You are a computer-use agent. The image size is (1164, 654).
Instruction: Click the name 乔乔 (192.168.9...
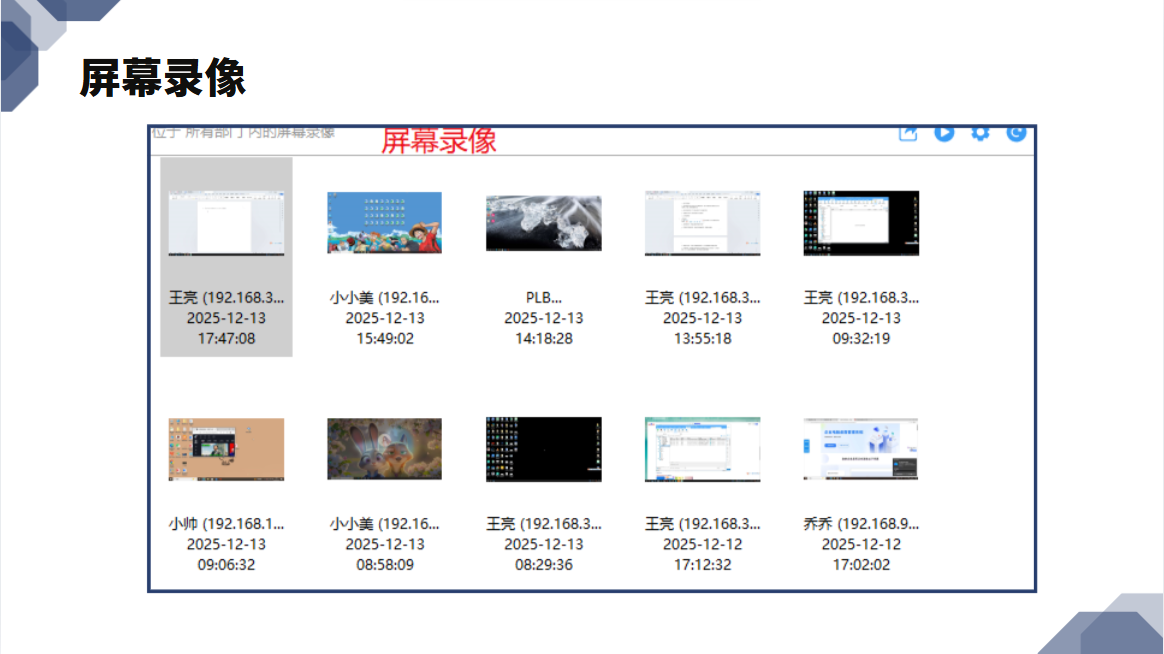pos(861,524)
